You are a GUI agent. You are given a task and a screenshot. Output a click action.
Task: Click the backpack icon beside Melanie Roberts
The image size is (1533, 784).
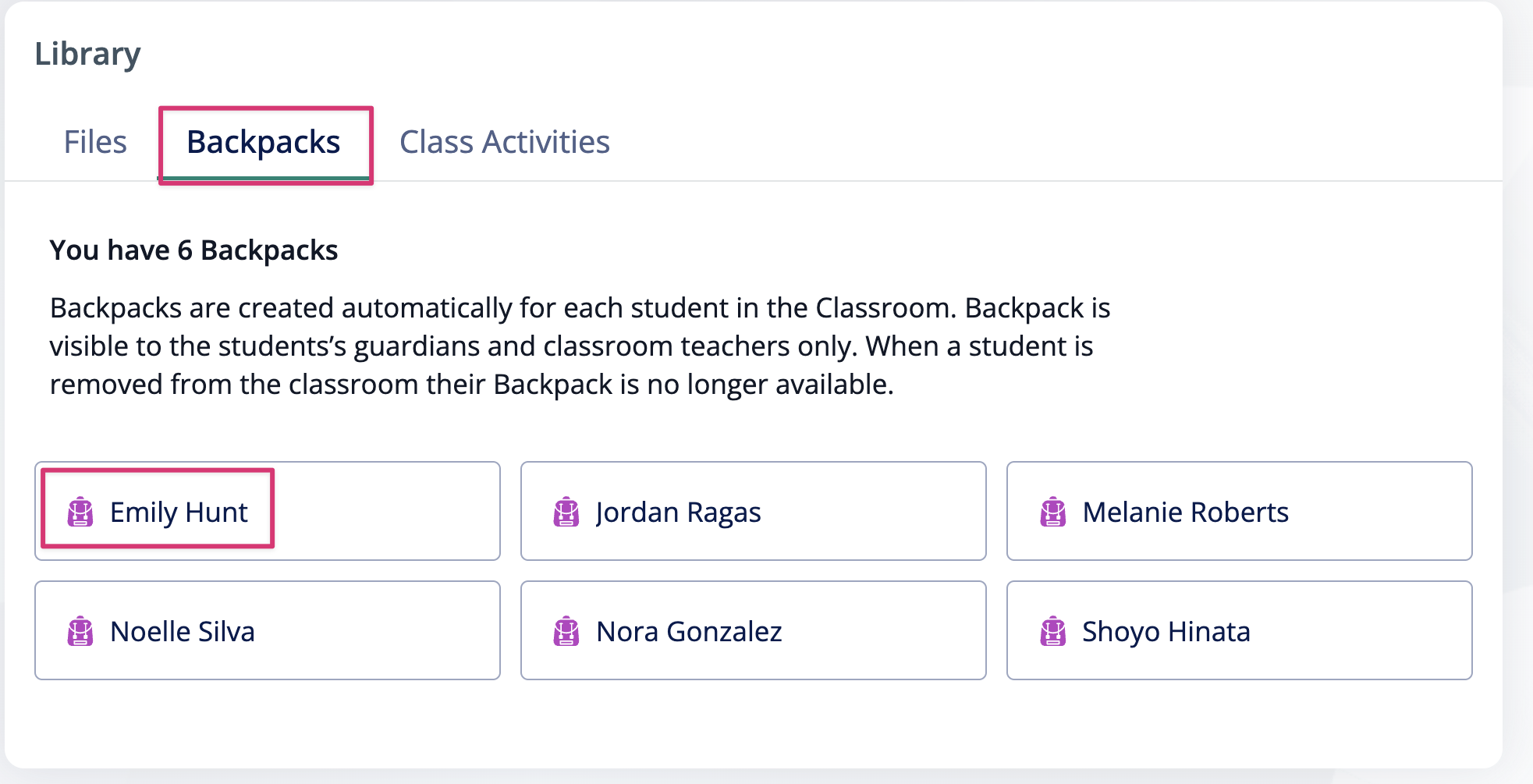point(1053,513)
